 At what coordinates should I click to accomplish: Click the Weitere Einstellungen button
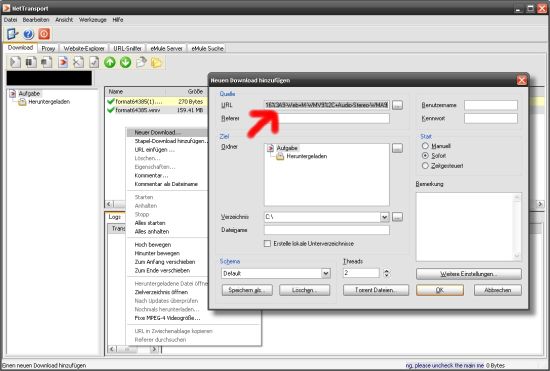(x=469, y=274)
